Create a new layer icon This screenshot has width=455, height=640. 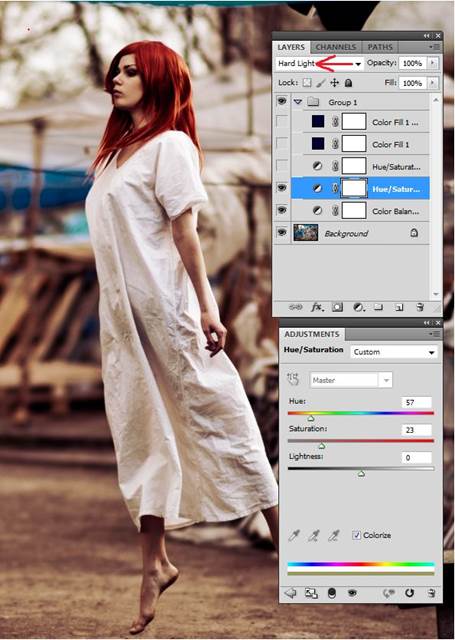click(399, 307)
